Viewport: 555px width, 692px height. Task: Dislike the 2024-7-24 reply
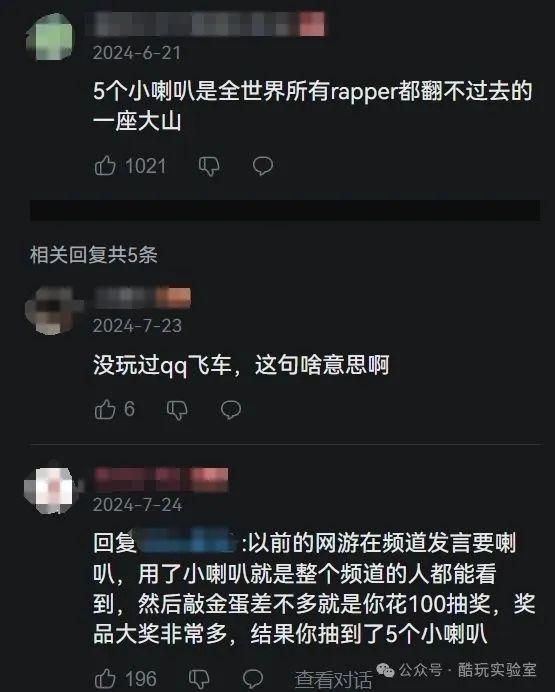pos(199,679)
